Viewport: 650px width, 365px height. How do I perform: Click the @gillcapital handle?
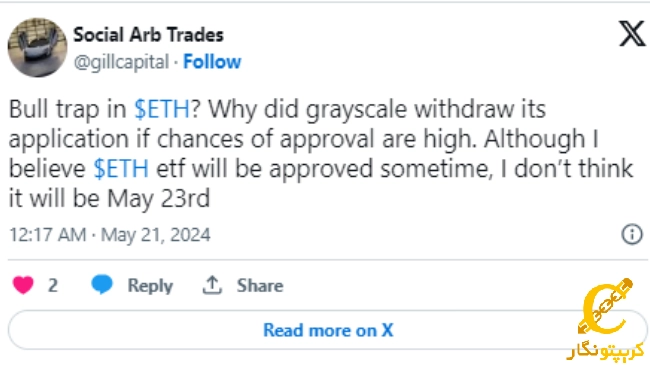coord(121,62)
